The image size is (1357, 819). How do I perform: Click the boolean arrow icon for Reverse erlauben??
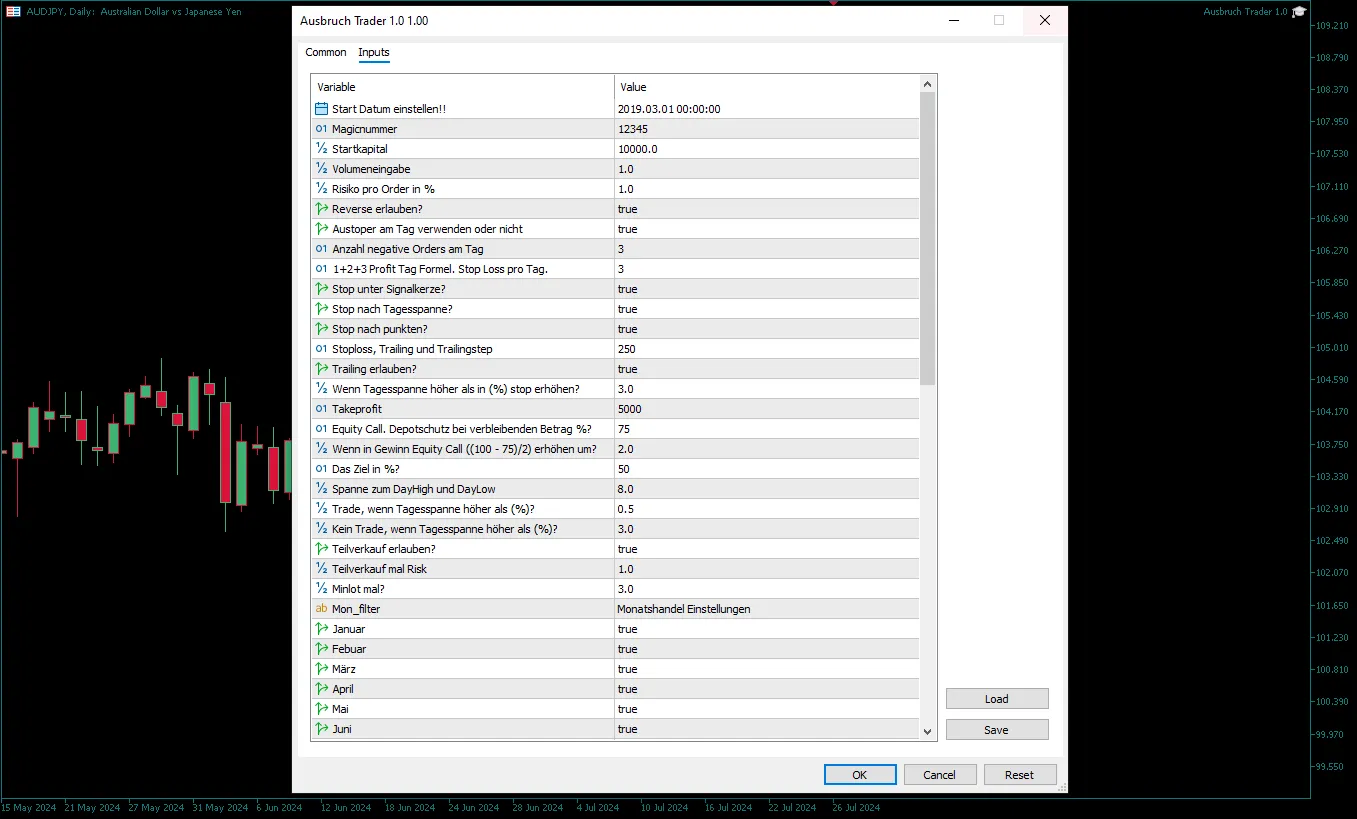coord(322,209)
